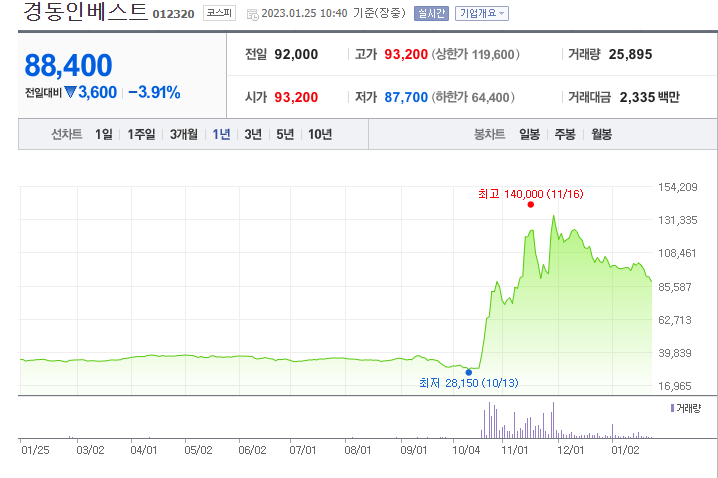Select the 1주일 line chart tab
This screenshot has width=718, height=478.
tap(141, 134)
